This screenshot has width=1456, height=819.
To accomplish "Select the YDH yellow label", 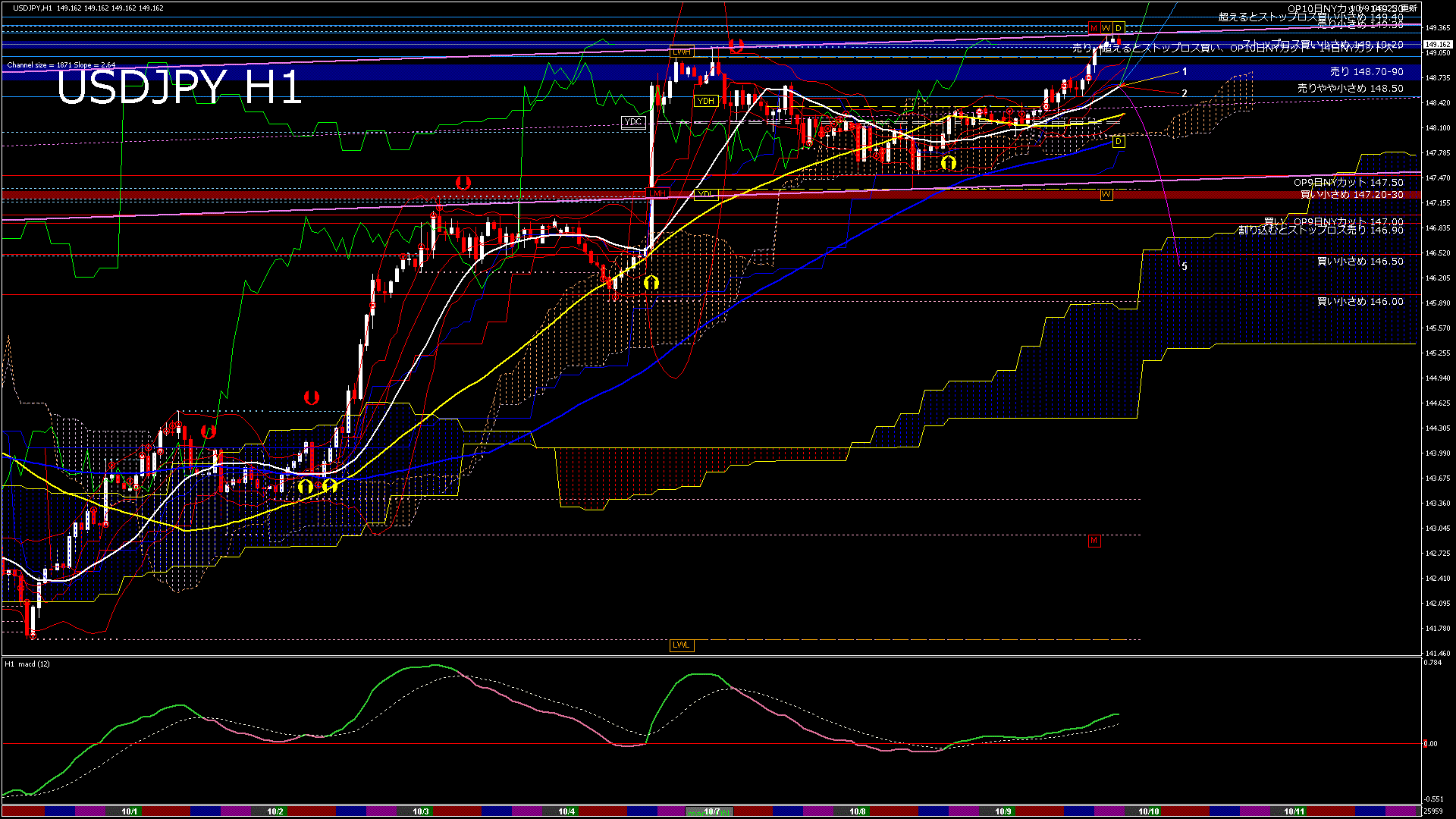I will (x=705, y=101).
